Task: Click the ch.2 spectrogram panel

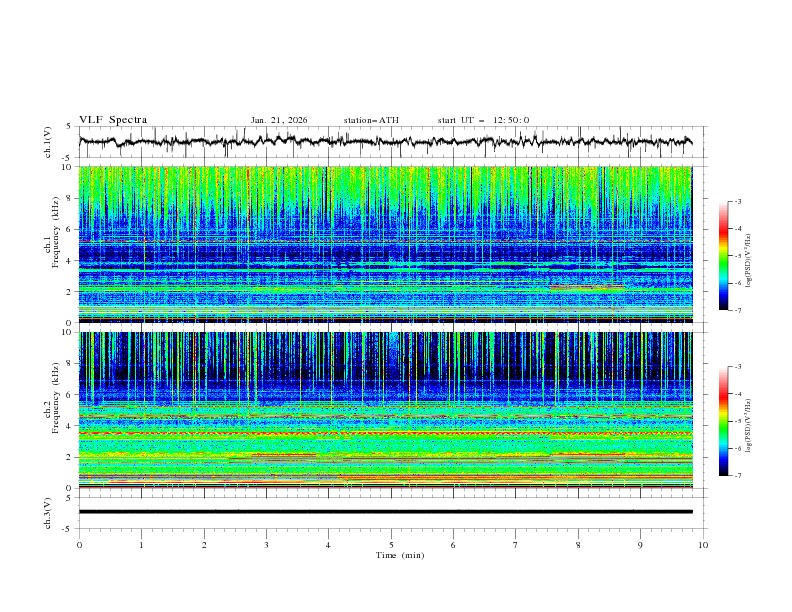Action: pos(385,410)
